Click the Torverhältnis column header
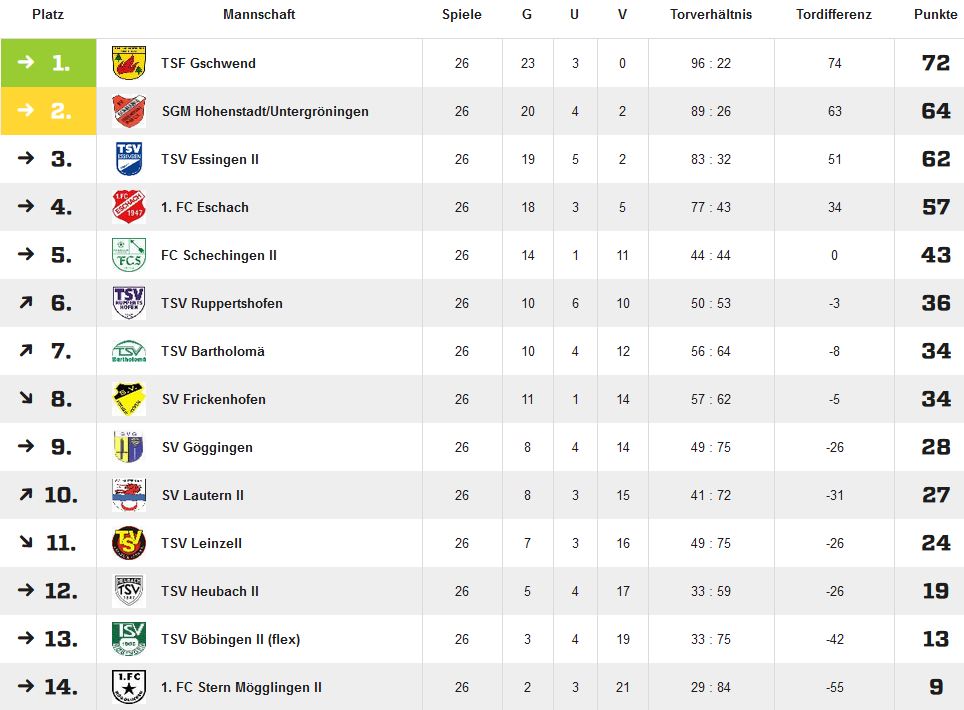Image resolution: width=964 pixels, height=710 pixels. coord(711,14)
